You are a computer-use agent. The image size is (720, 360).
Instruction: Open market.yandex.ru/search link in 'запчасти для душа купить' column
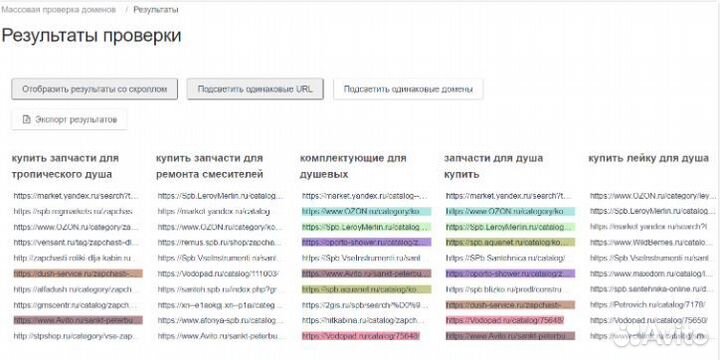click(508, 196)
